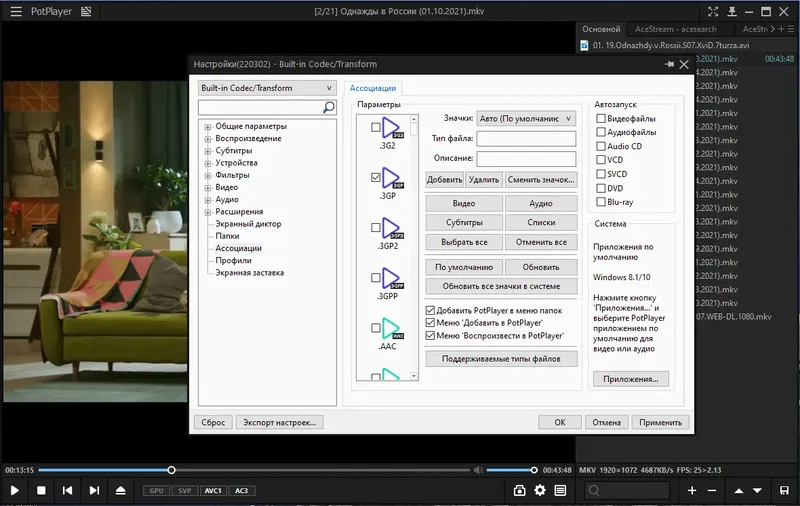Image resolution: width=800 pixels, height=506 pixels.
Task: Move playlist item up arrow
Action: 738,490
